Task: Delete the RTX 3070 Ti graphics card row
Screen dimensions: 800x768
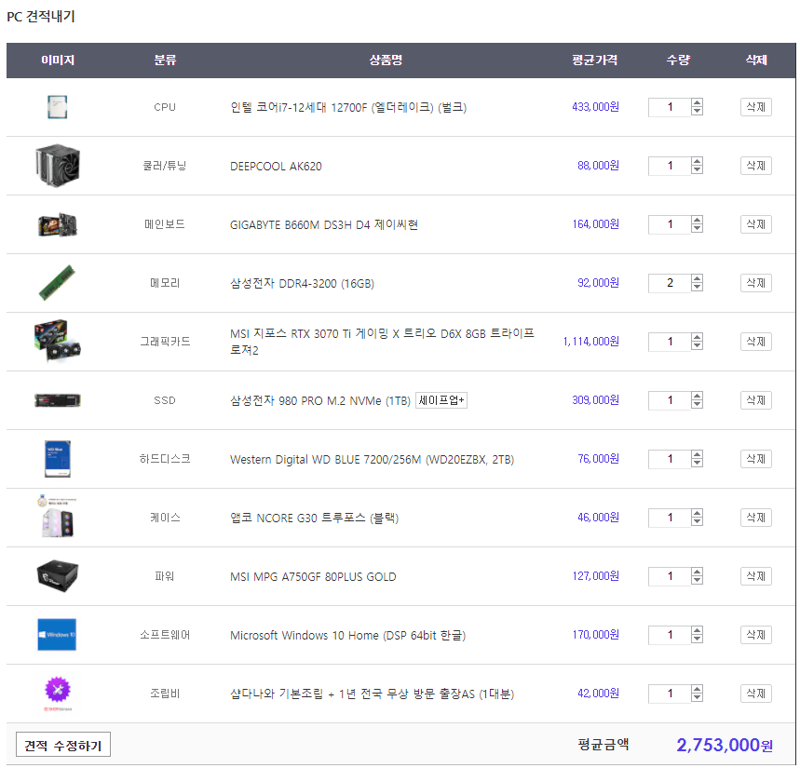Action: click(756, 341)
